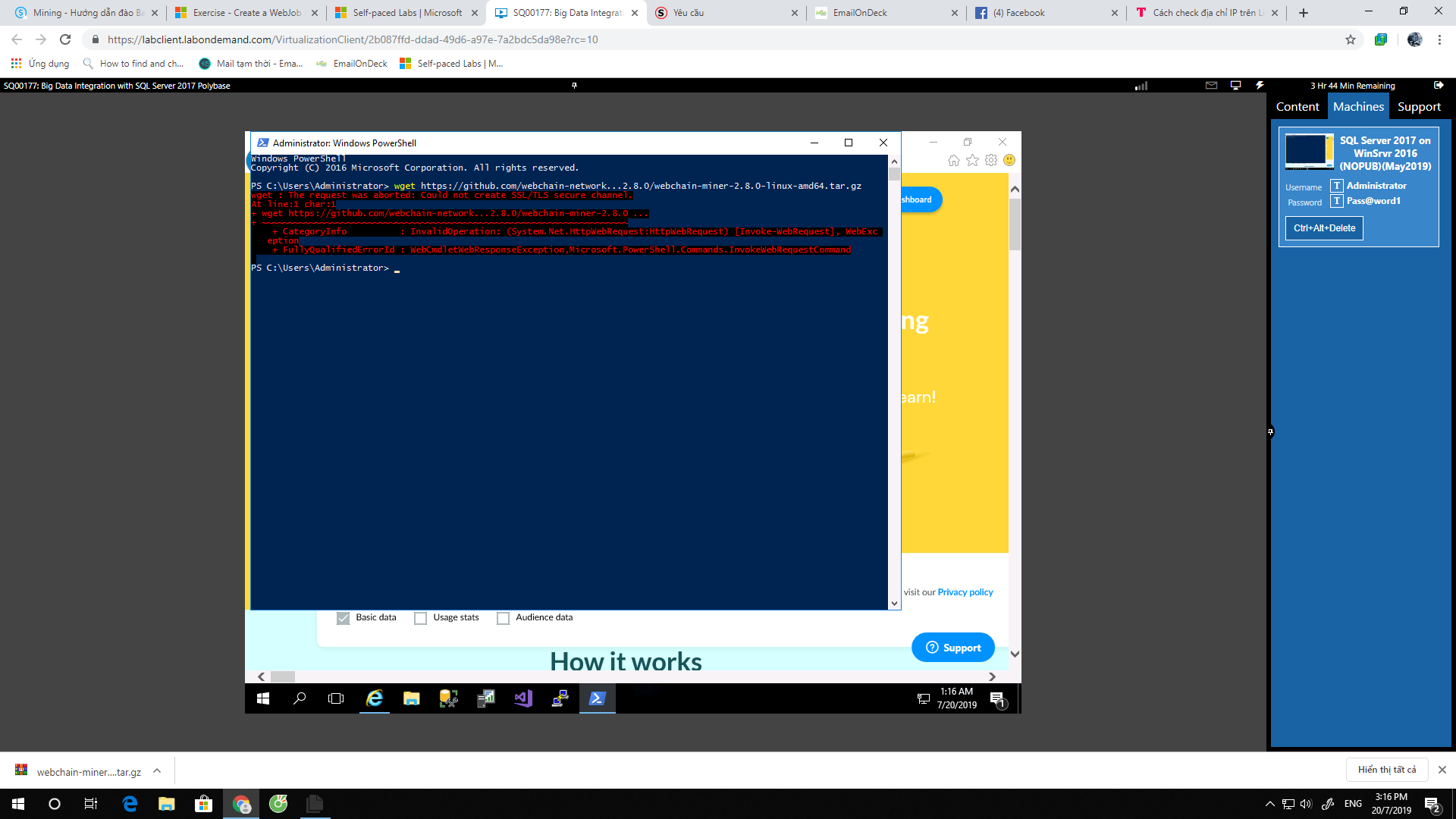Viewport: 1456px width, 819px height.
Task: Open Internet Explorer in VM taskbar
Action: [375, 698]
